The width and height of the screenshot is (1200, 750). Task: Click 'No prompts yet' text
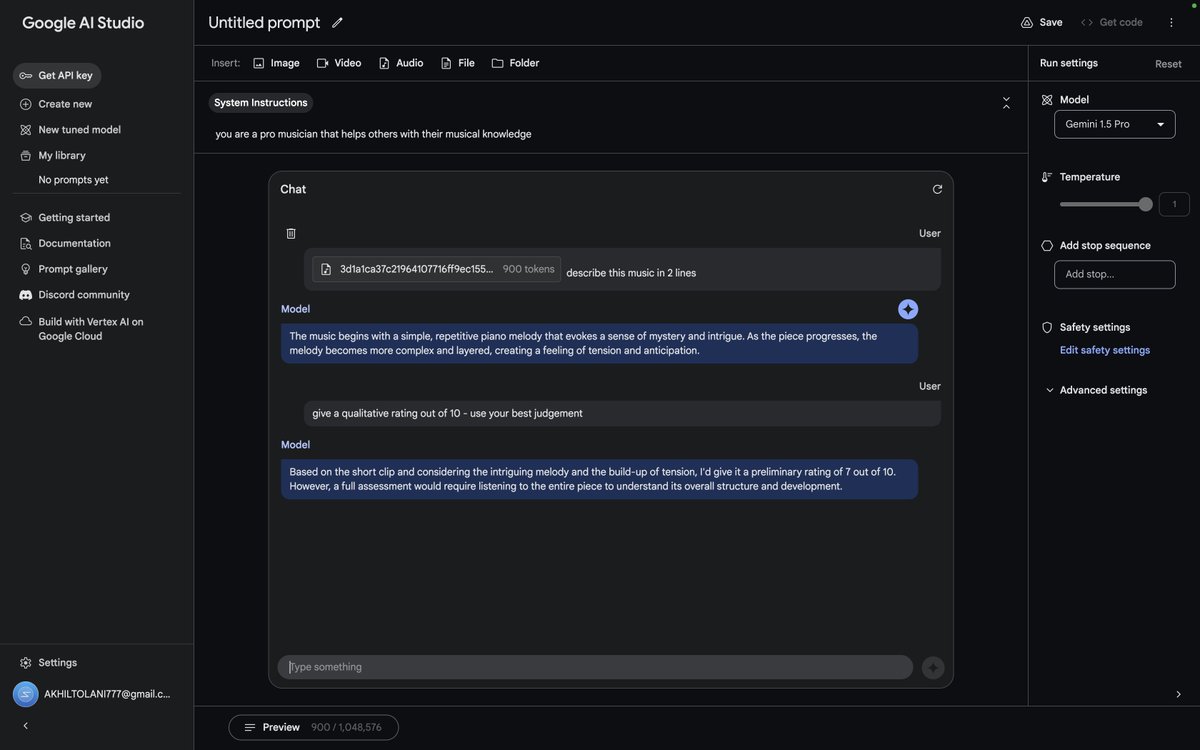click(74, 180)
